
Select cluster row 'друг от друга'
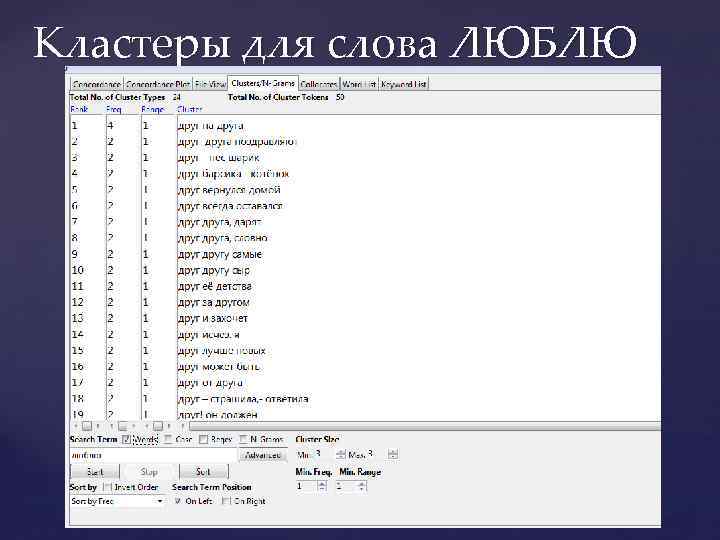(x=210, y=383)
